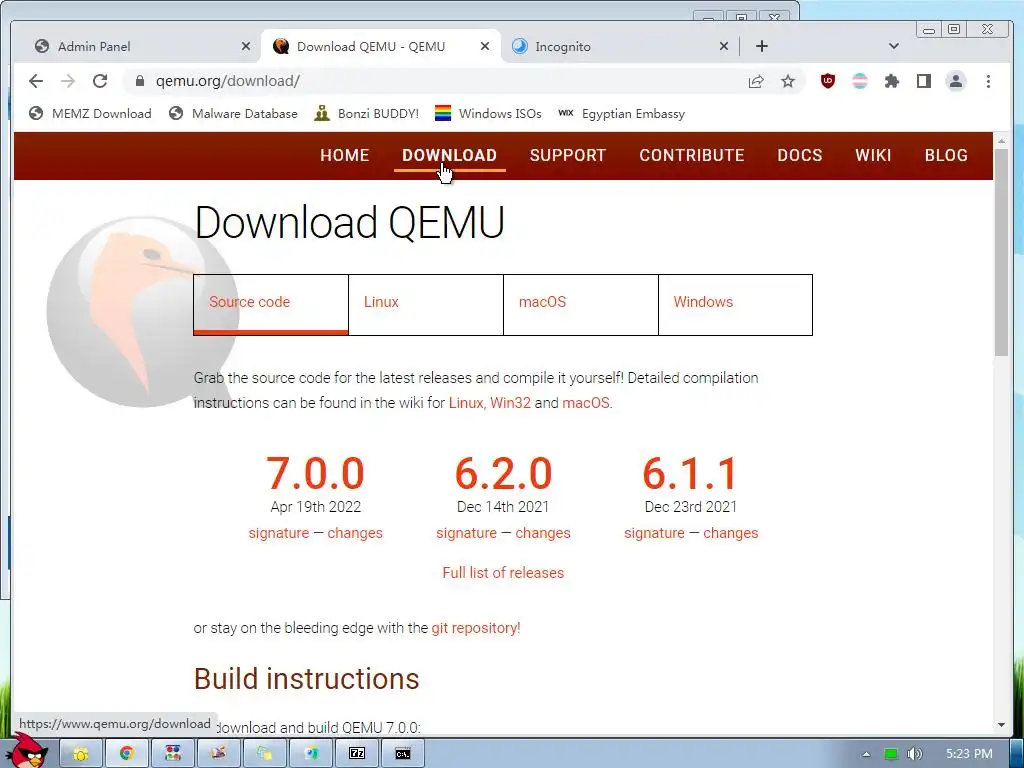Image resolution: width=1024 pixels, height=768 pixels.
Task: Select the Source code tab
Action: click(x=271, y=305)
